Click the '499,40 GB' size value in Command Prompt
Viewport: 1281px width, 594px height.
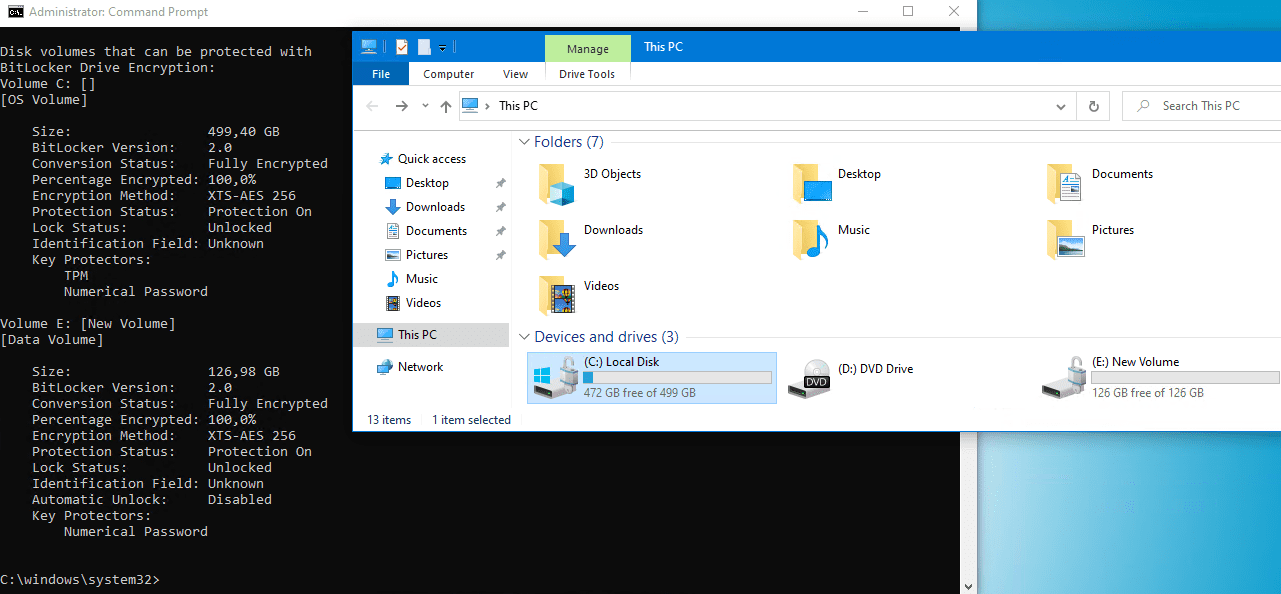[244, 131]
